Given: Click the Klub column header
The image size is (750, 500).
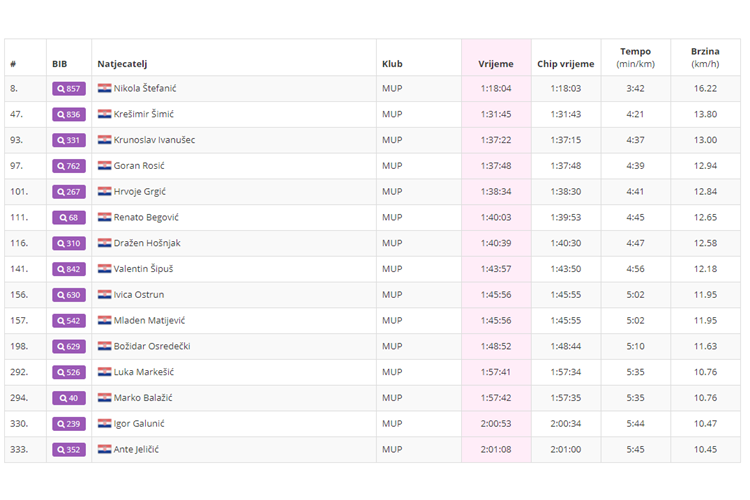Looking at the screenshot, I should coord(392,64).
